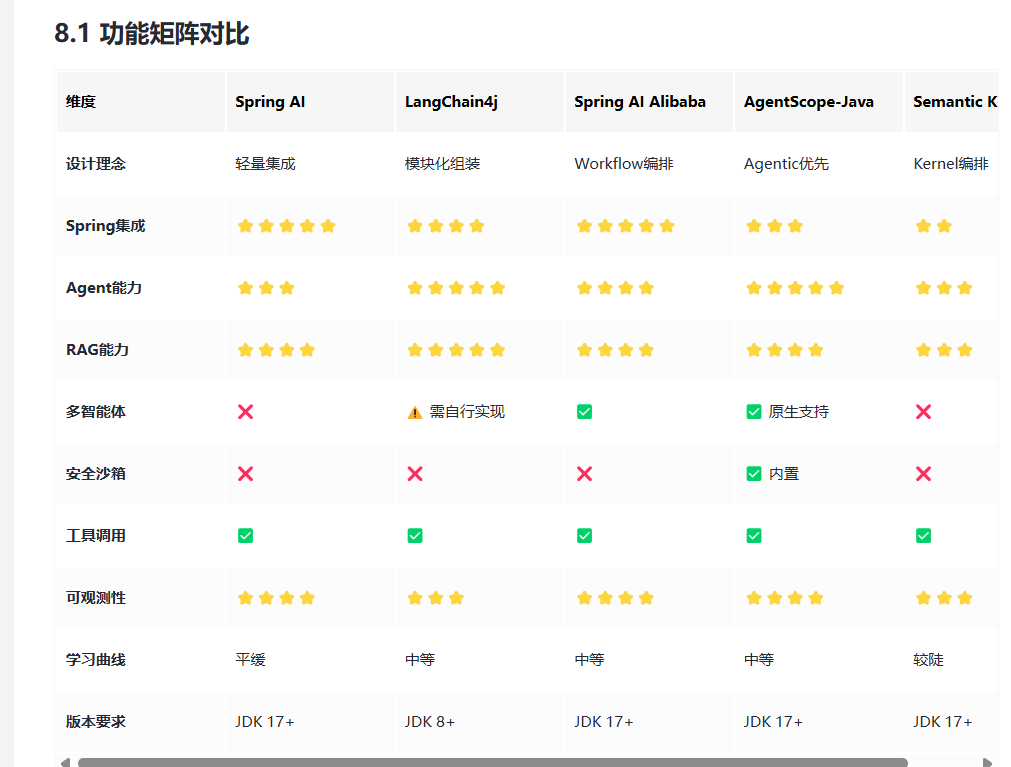
Task: Click the Workflow编排 cell
Action: coord(624,164)
